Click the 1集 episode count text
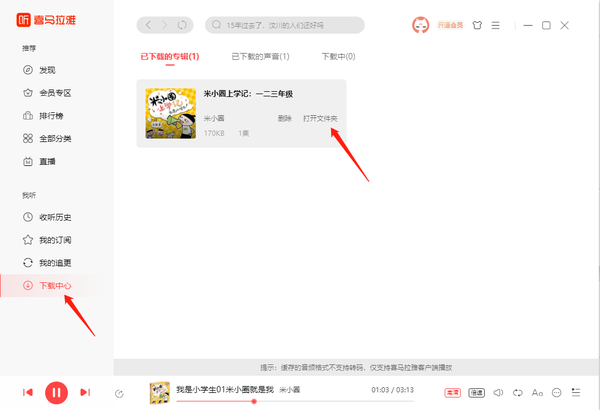Viewport: 600px width, 410px height. [244, 133]
